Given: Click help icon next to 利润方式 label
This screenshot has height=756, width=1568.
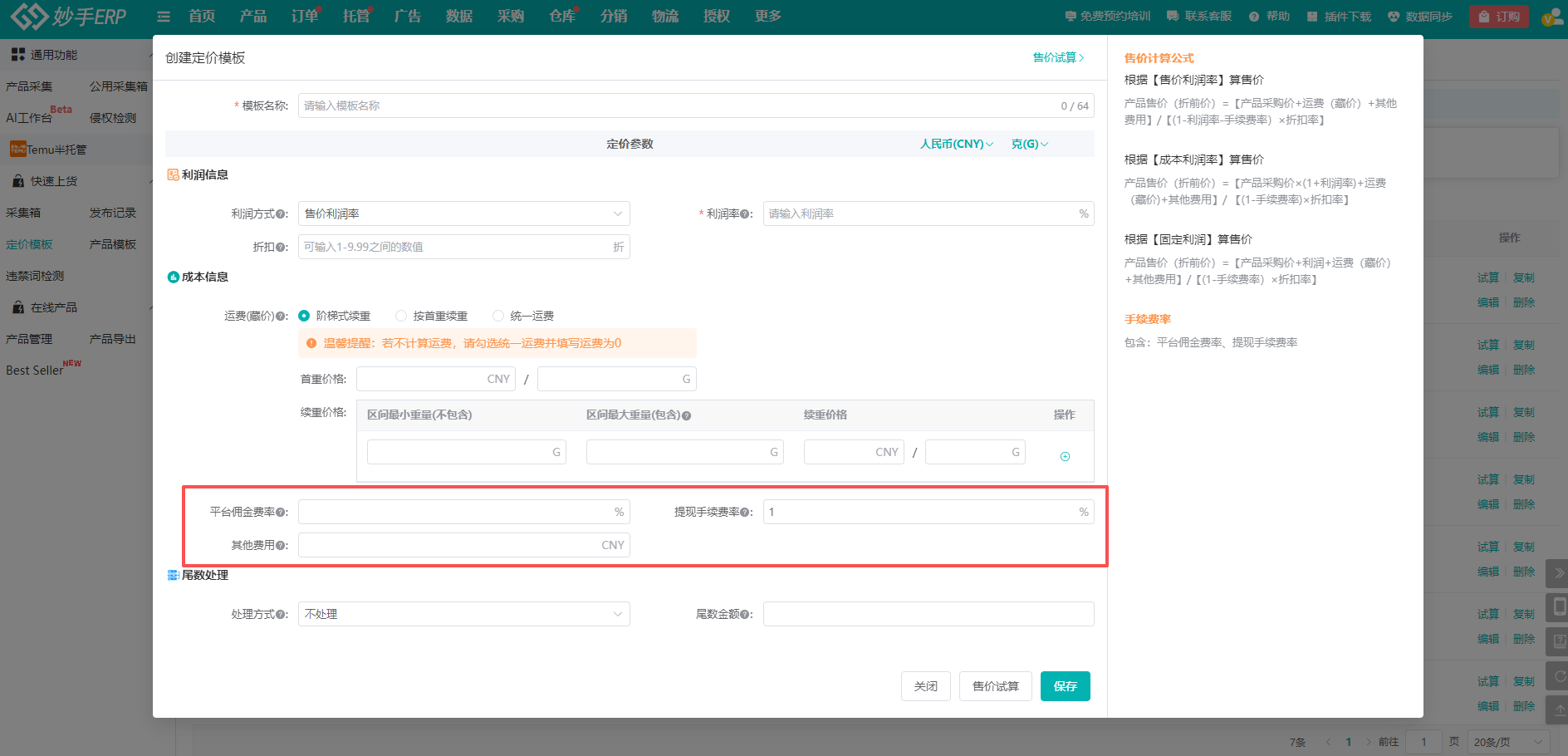Looking at the screenshot, I should click(280, 214).
